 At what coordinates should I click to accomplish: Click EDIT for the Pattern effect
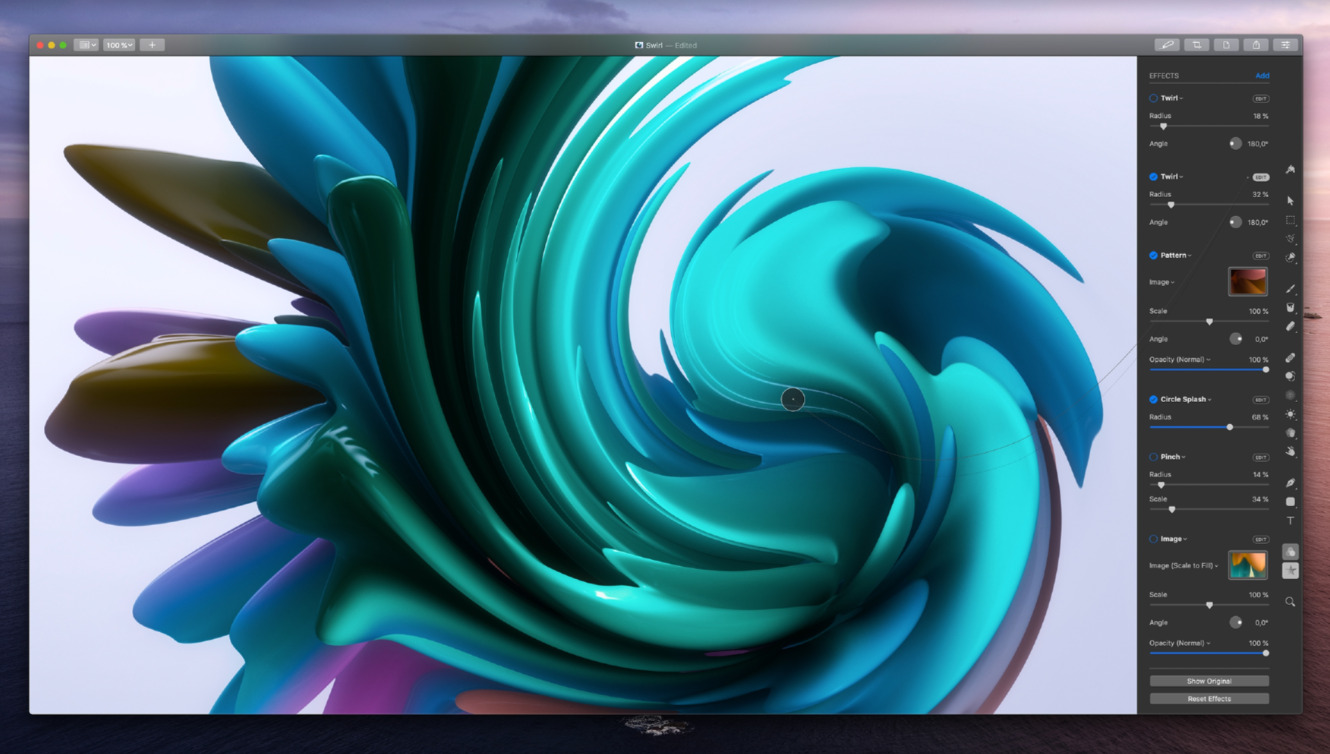pyautogui.click(x=1261, y=256)
